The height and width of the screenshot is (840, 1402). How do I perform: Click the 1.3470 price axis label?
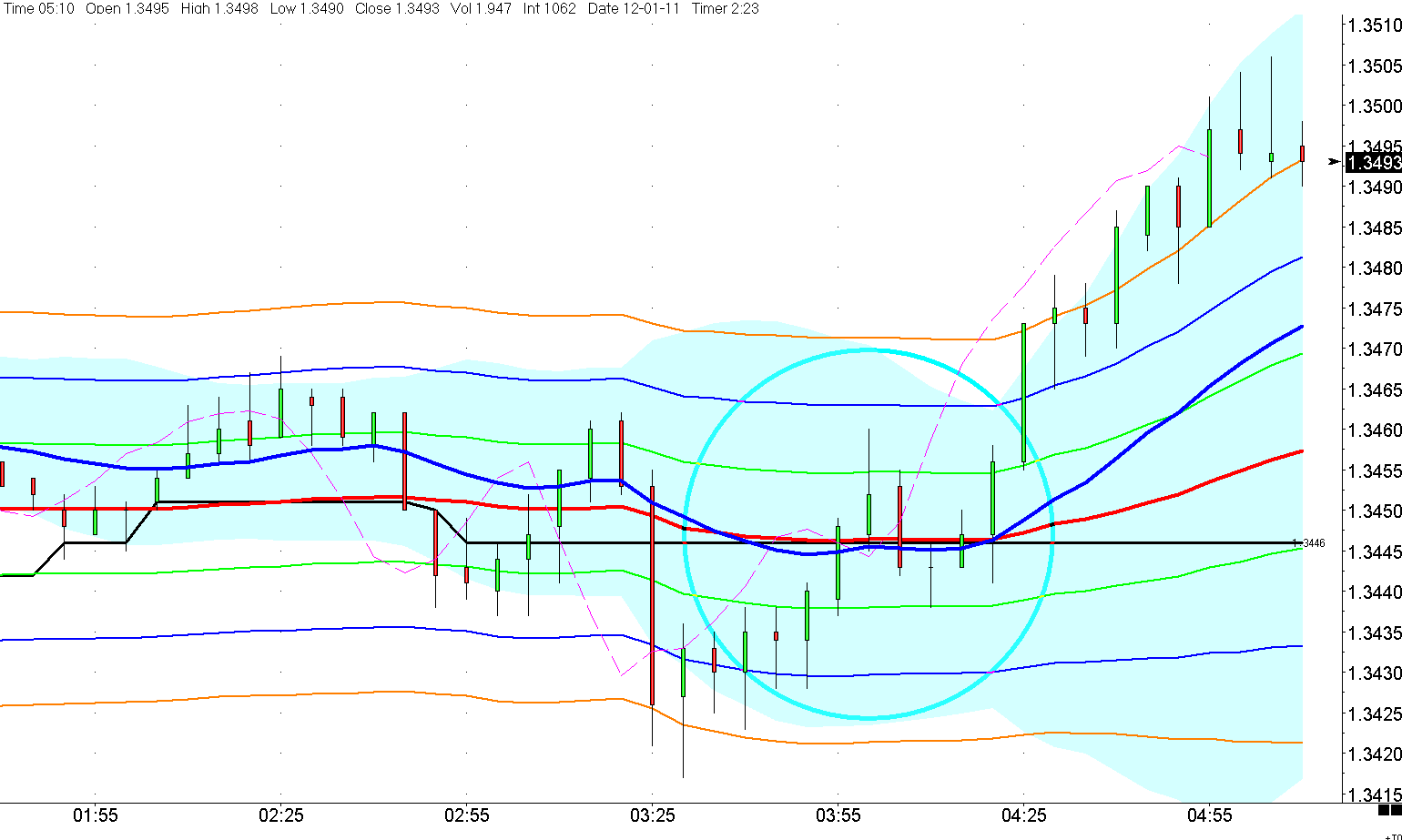pyautogui.click(x=1375, y=349)
